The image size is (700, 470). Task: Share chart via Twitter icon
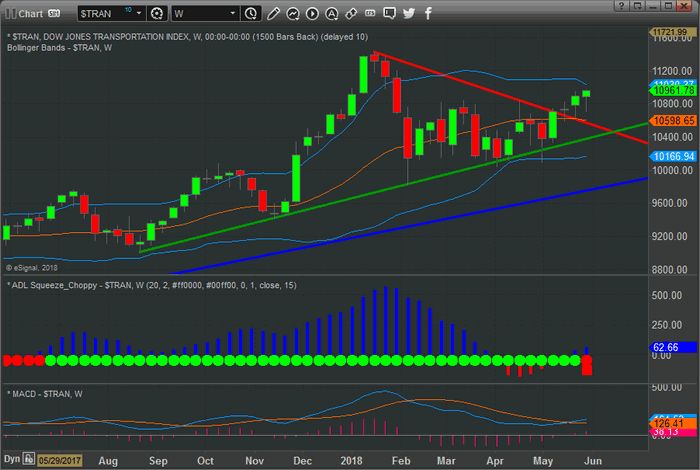coord(409,14)
